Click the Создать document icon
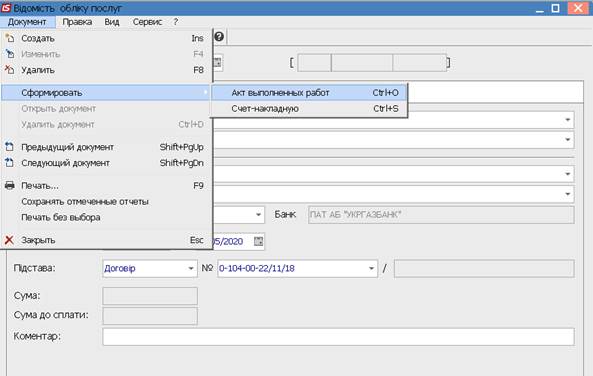Image resolution: width=593 pixels, height=376 pixels. coord(9,38)
